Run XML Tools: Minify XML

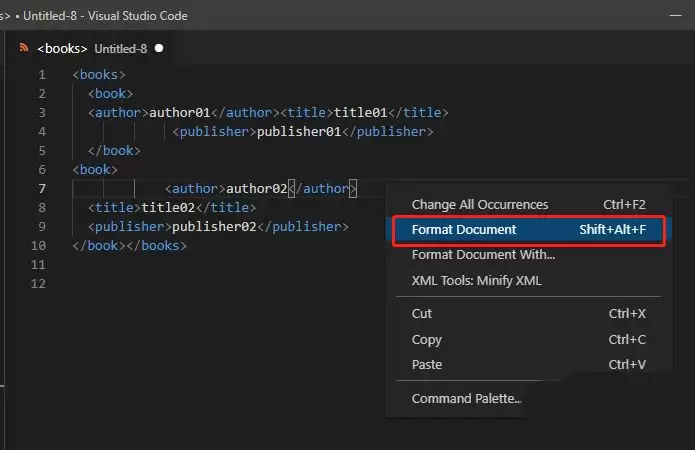click(476, 281)
